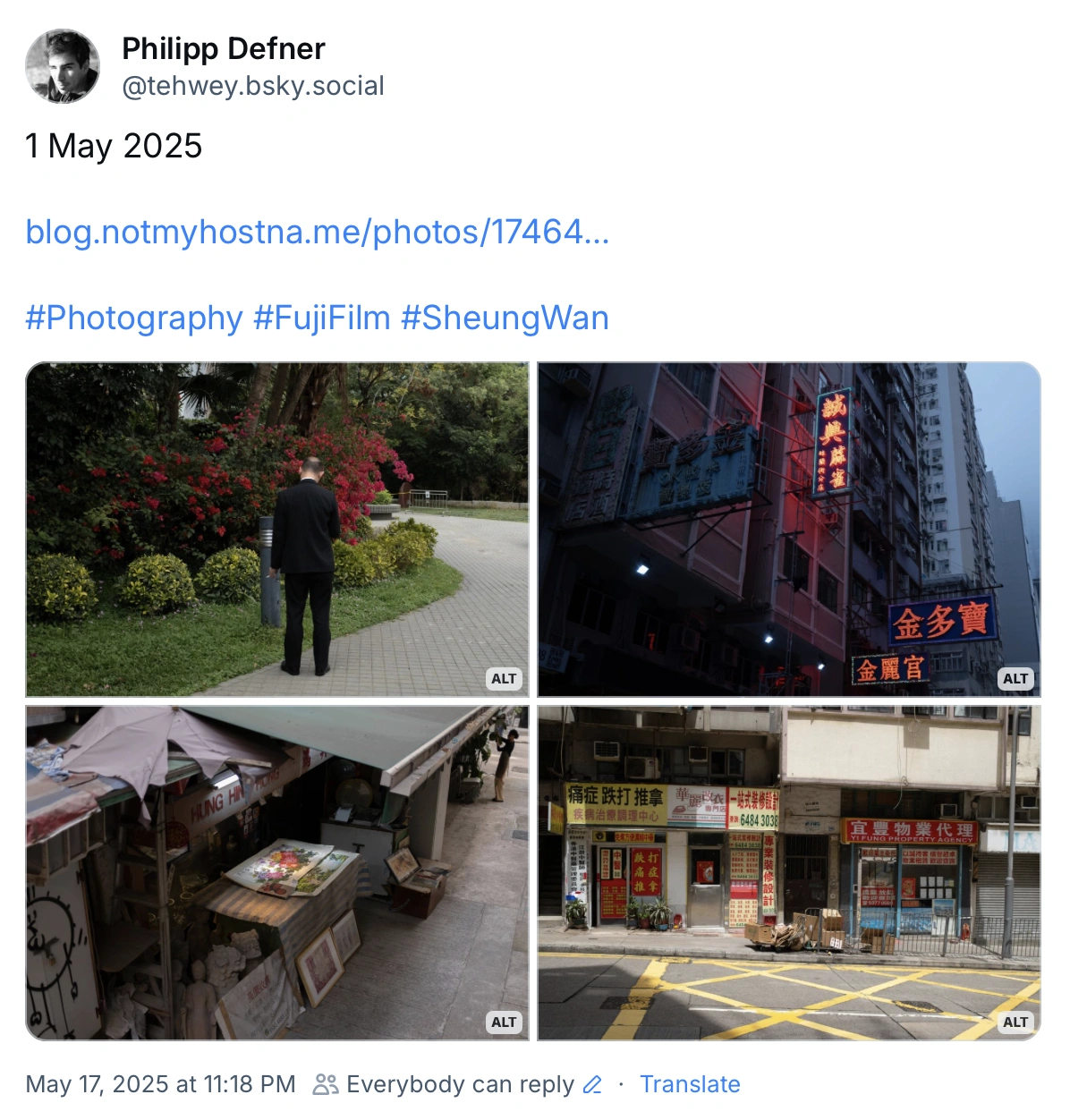The height and width of the screenshot is (1120, 1070).
Task: Show ALT text on neon signs photo
Action: [1015, 678]
